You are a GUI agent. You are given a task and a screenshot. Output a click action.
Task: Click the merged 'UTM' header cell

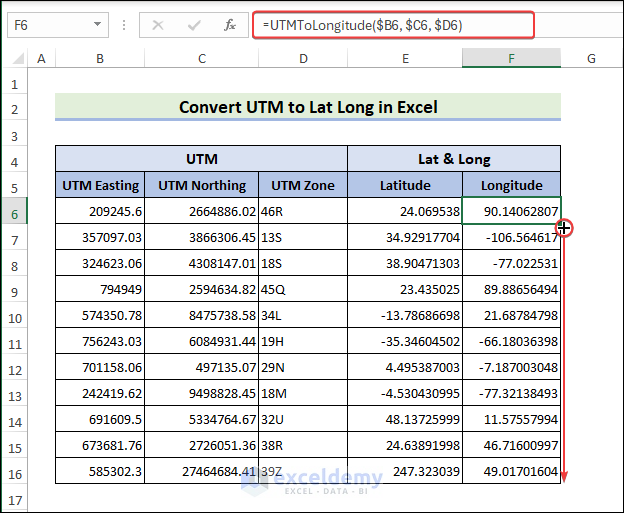tap(202, 159)
